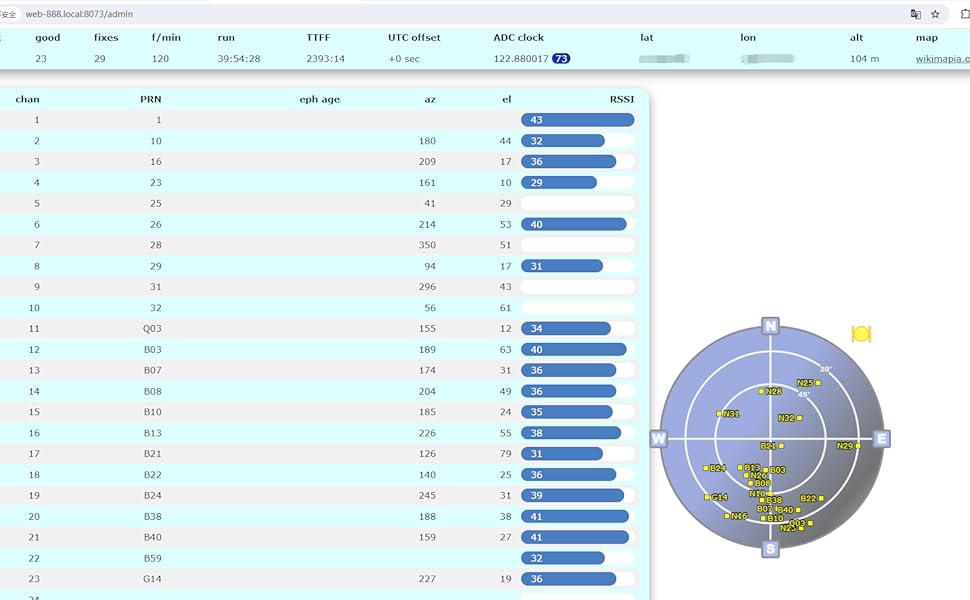Select satellite B22 on the sky plot
The height and width of the screenshot is (600, 970).
pyautogui.click(x=811, y=498)
